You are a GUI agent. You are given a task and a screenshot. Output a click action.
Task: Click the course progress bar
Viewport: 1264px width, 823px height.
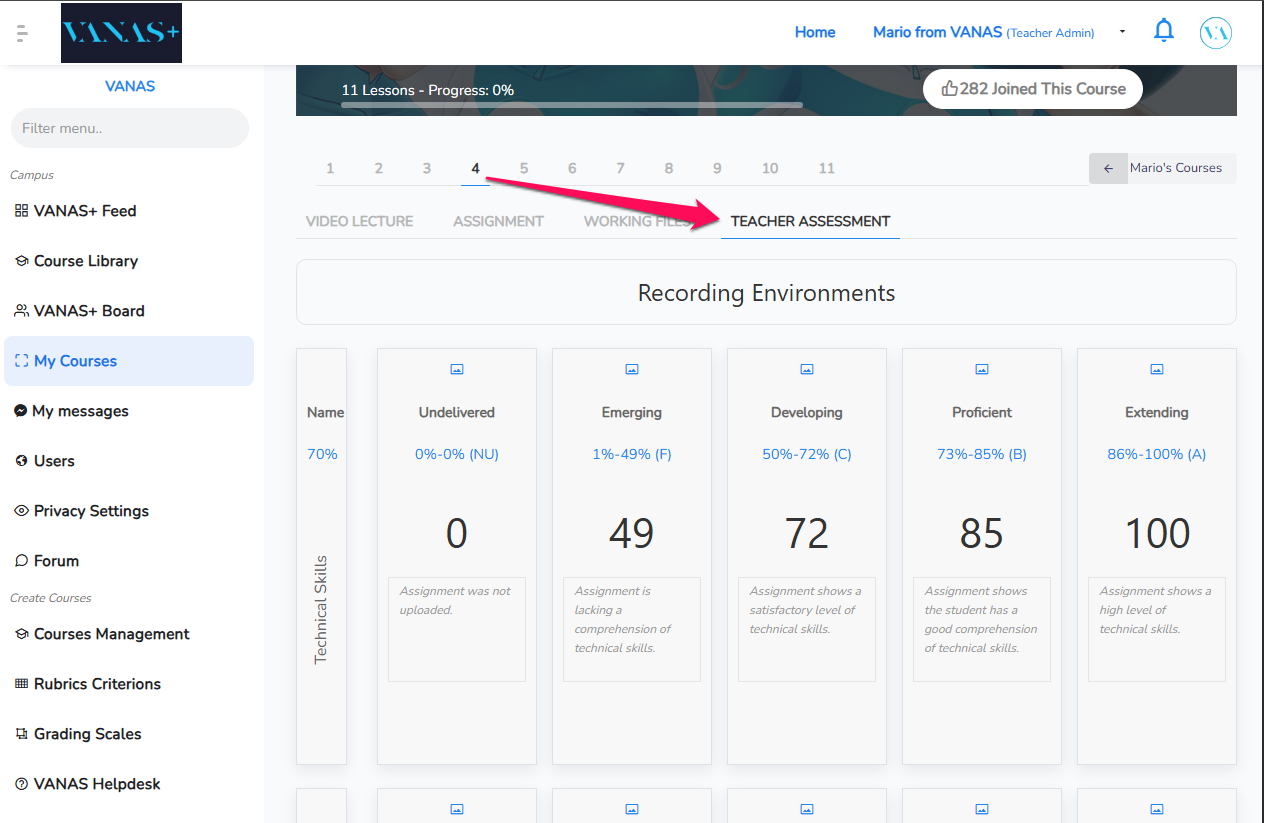pos(572,104)
